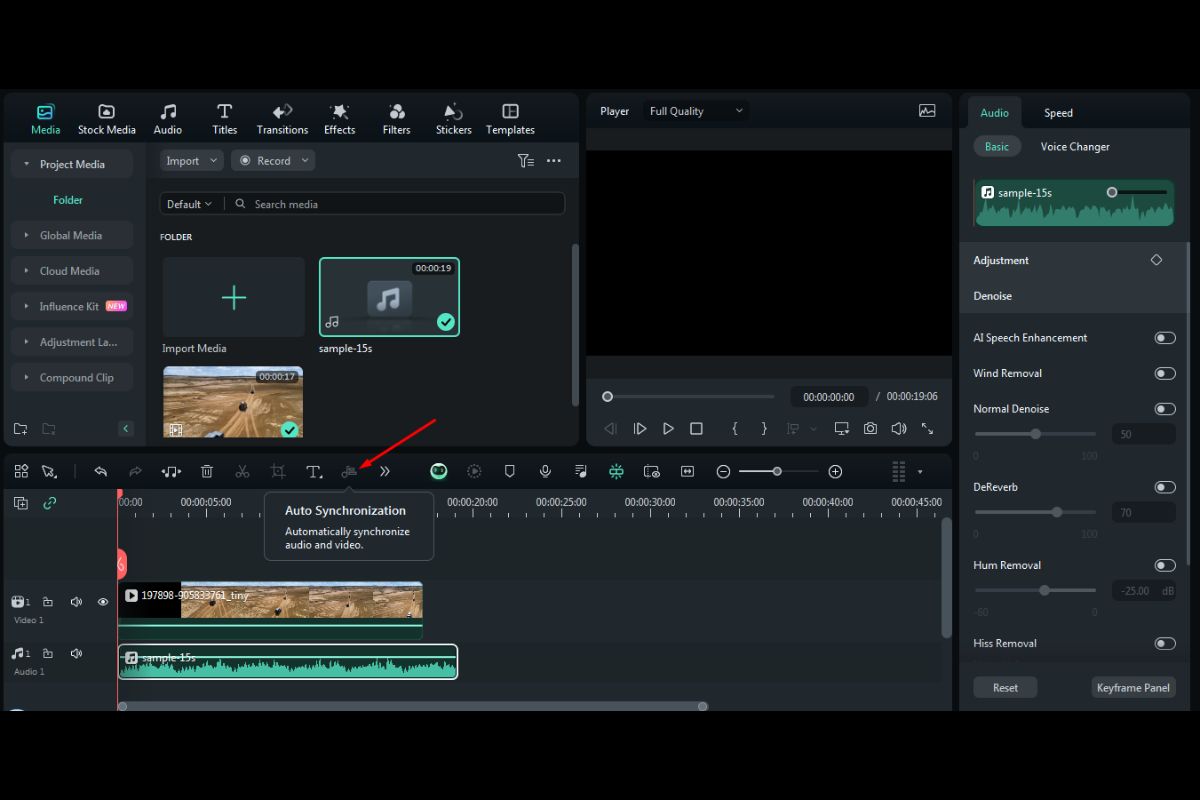Switch on Hum Removal
1200x800 pixels.
pos(1165,565)
